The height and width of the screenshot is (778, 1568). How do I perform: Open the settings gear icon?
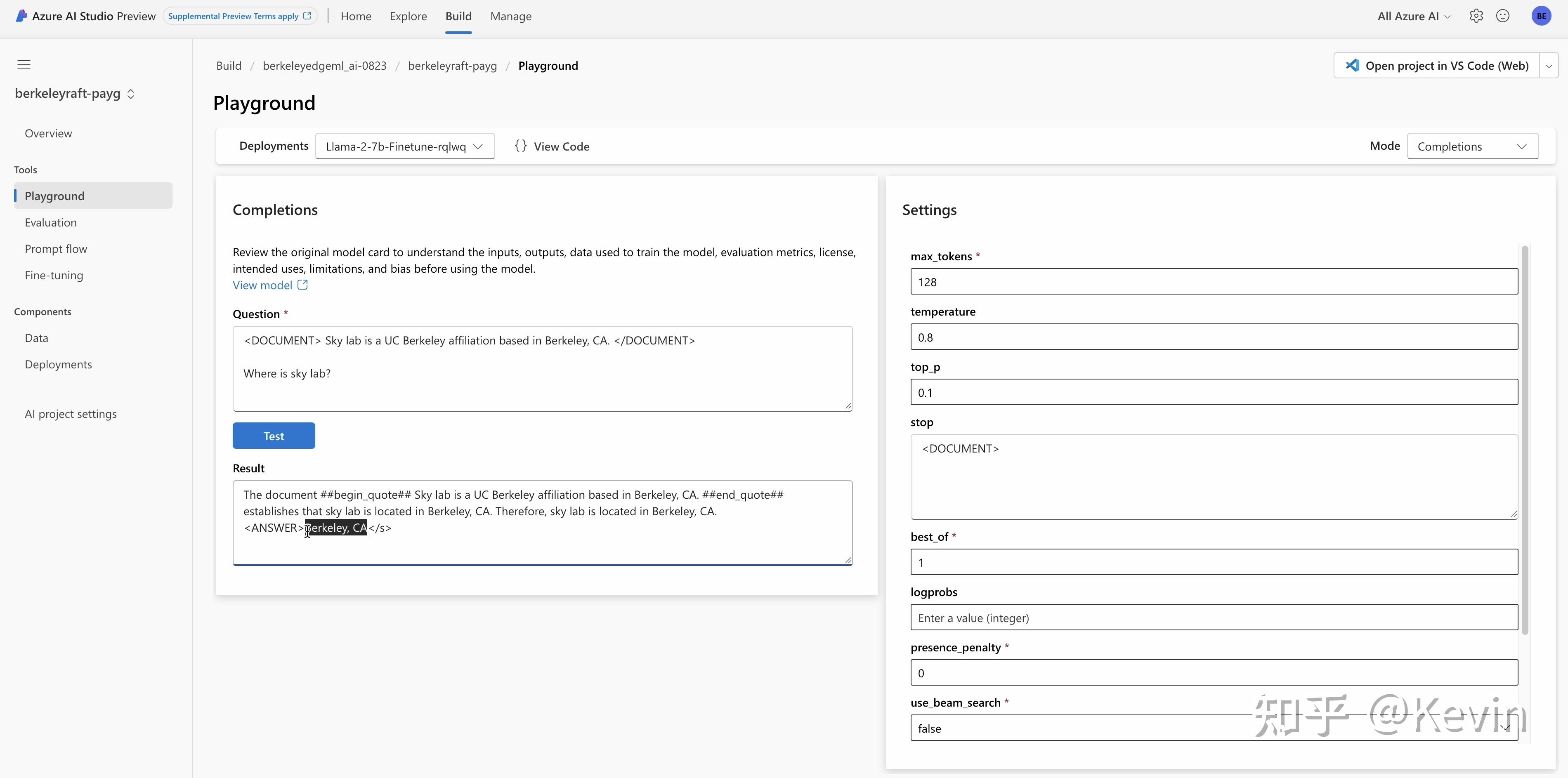pyautogui.click(x=1476, y=17)
